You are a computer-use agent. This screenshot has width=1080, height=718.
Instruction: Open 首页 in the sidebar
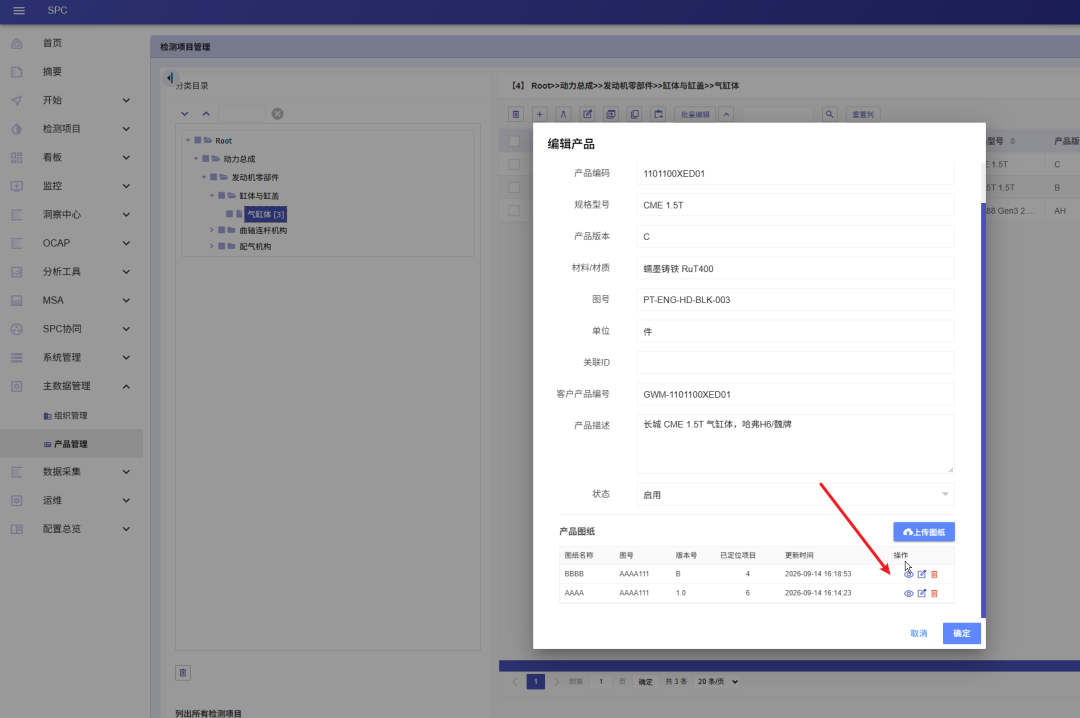tap(71, 43)
